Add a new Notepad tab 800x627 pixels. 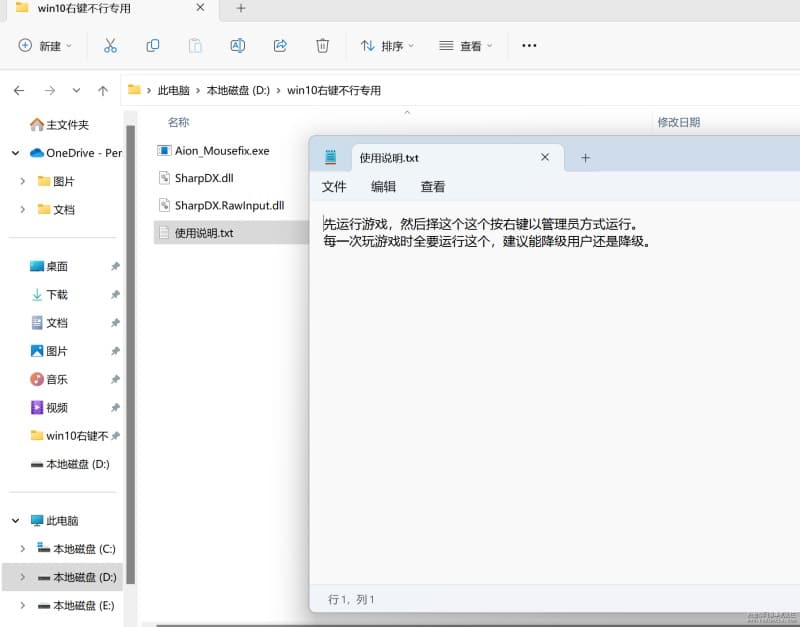[586, 158]
